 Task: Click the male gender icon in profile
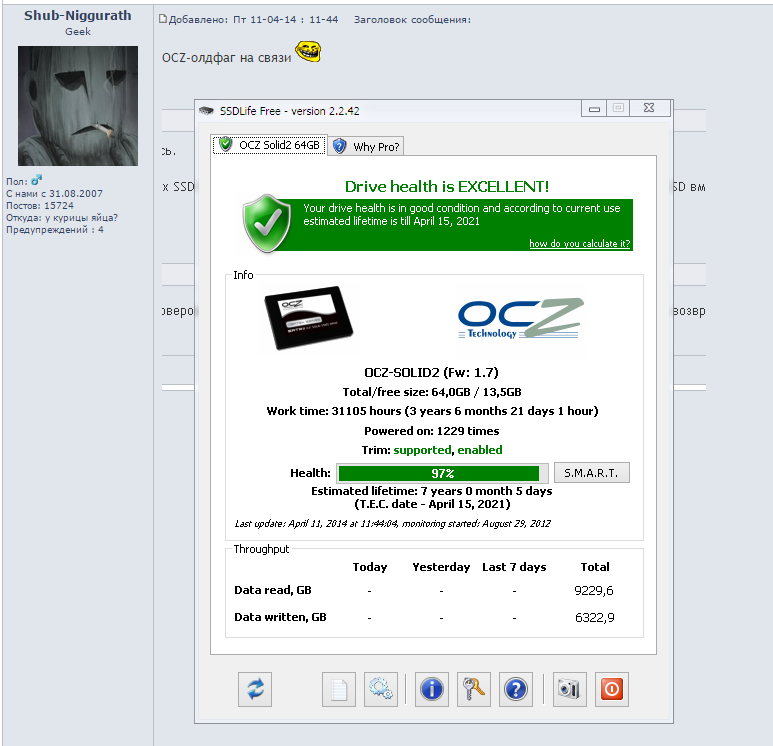tap(36, 180)
